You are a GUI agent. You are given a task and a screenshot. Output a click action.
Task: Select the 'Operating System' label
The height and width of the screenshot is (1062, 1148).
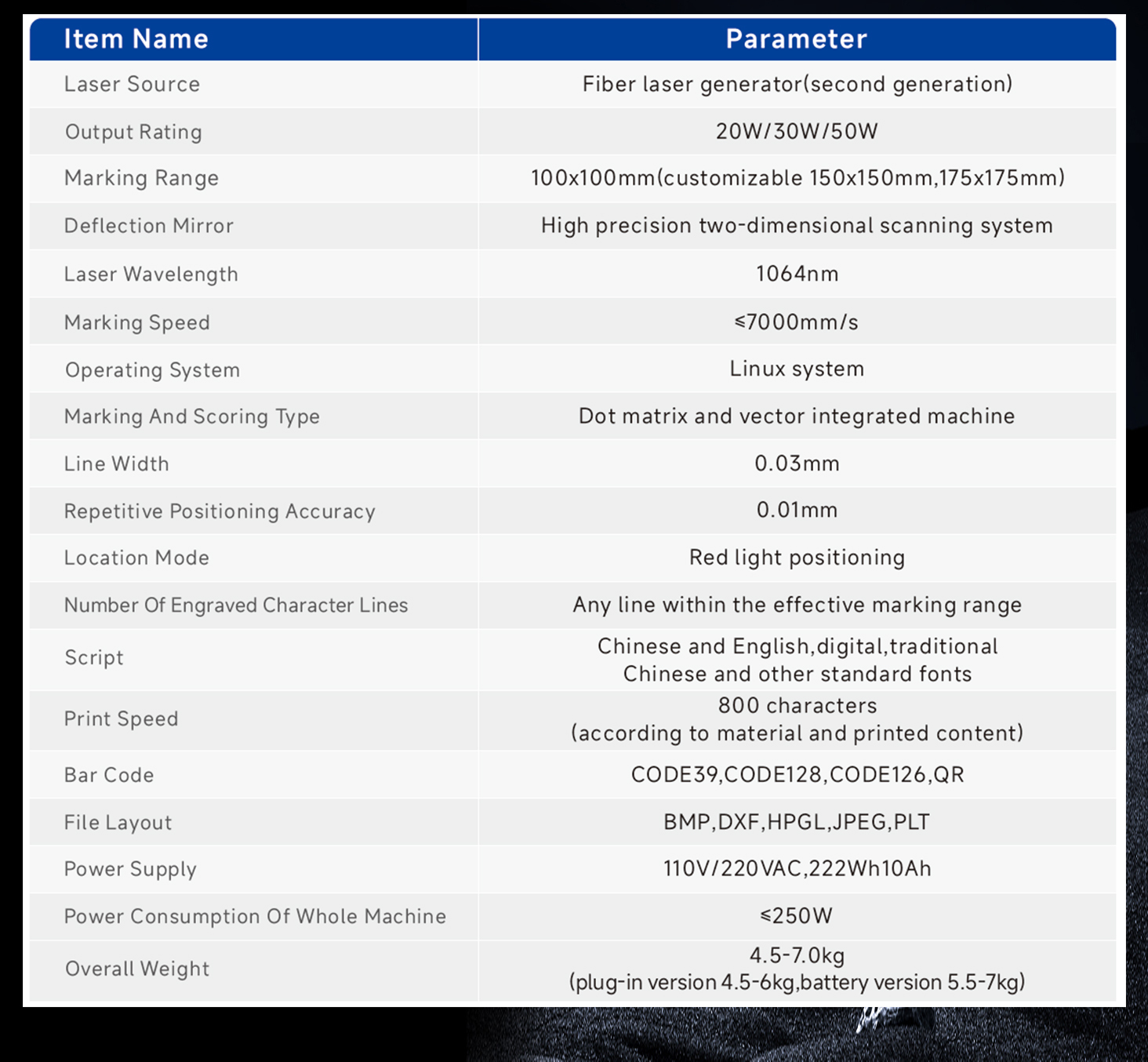point(152,370)
